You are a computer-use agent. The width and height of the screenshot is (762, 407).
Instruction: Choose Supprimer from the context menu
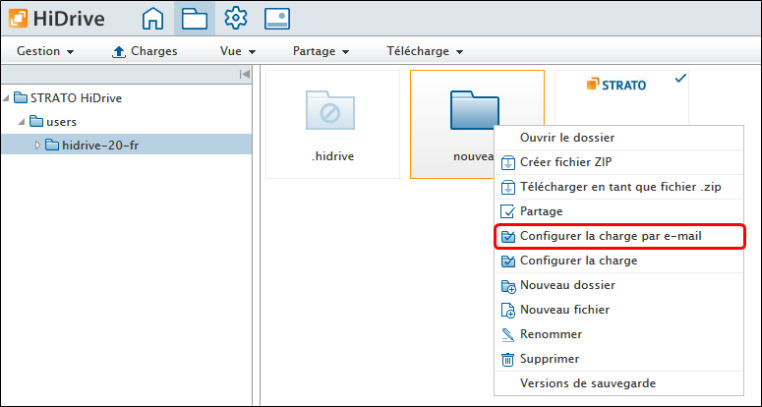pos(549,359)
